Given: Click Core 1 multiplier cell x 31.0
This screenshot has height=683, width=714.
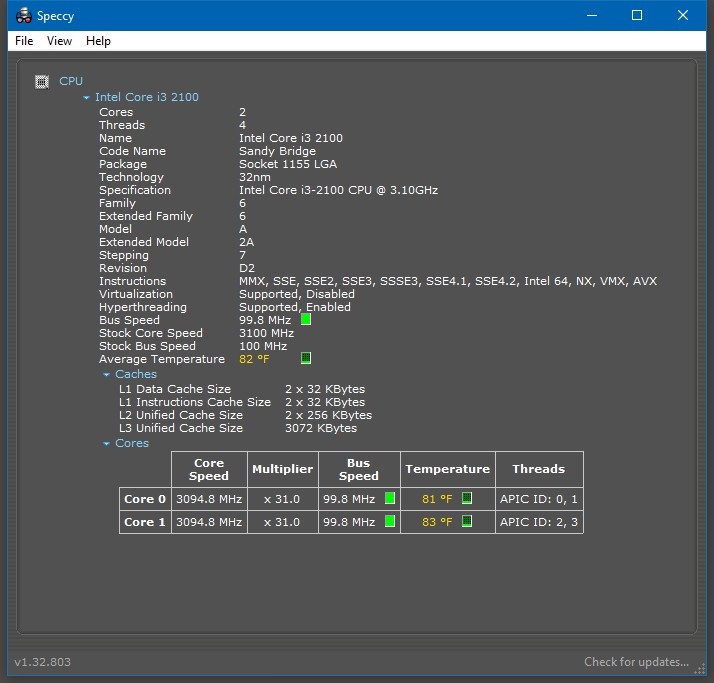Looking at the screenshot, I should pyautogui.click(x=282, y=522).
